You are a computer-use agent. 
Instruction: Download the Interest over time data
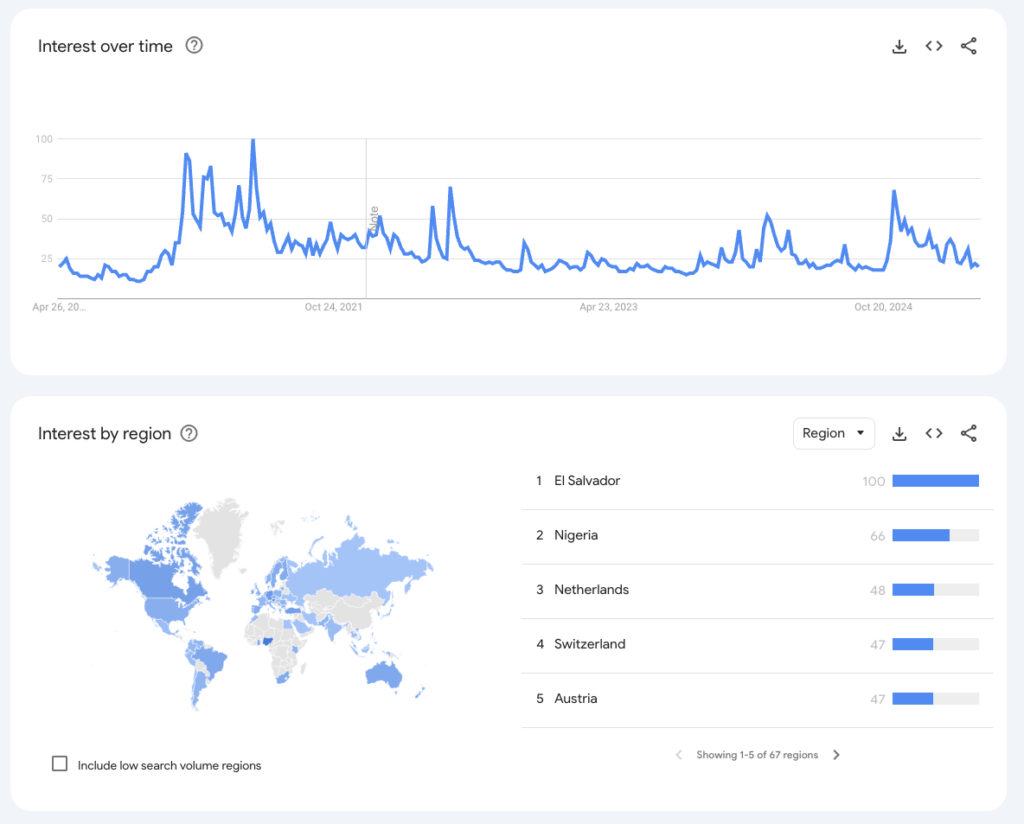899,46
